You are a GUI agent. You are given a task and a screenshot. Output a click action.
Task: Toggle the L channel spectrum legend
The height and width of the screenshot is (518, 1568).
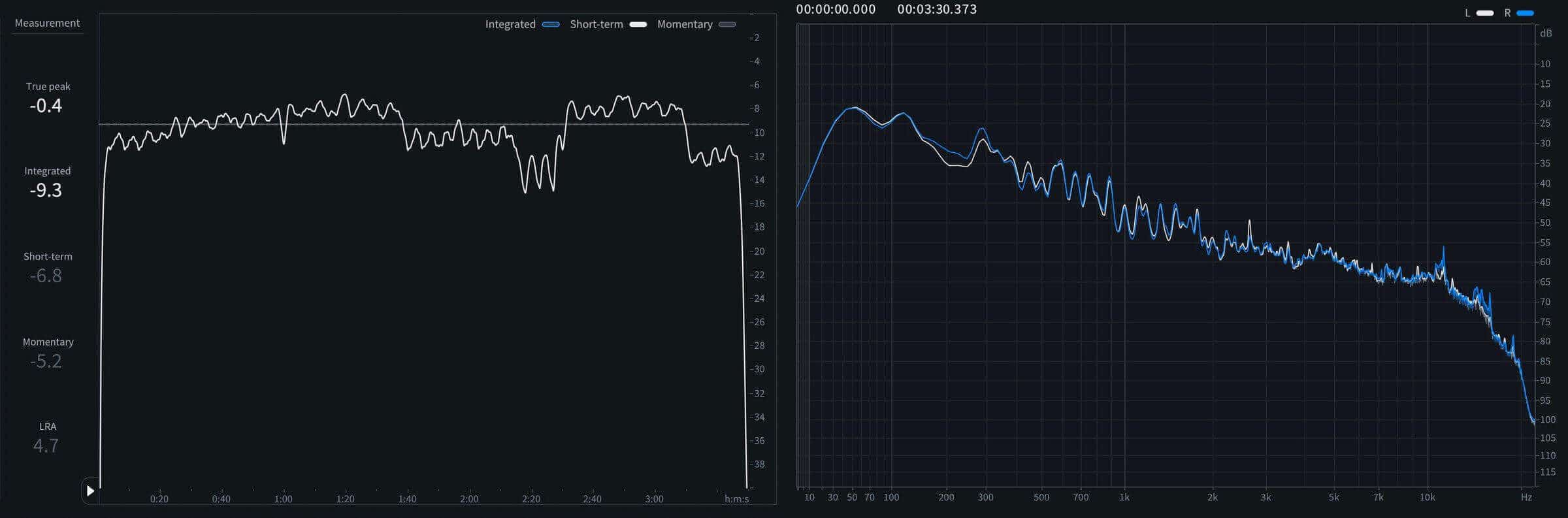click(1485, 13)
